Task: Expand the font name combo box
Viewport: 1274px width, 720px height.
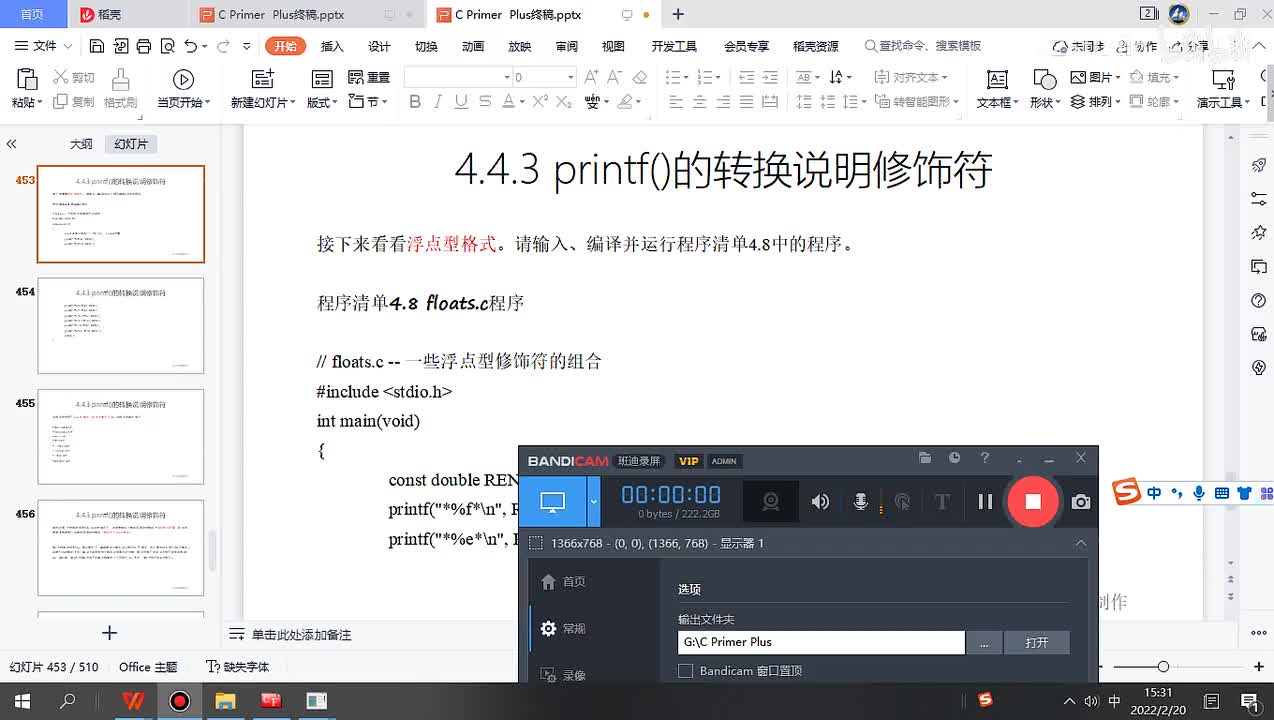Action: tap(506, 77)
